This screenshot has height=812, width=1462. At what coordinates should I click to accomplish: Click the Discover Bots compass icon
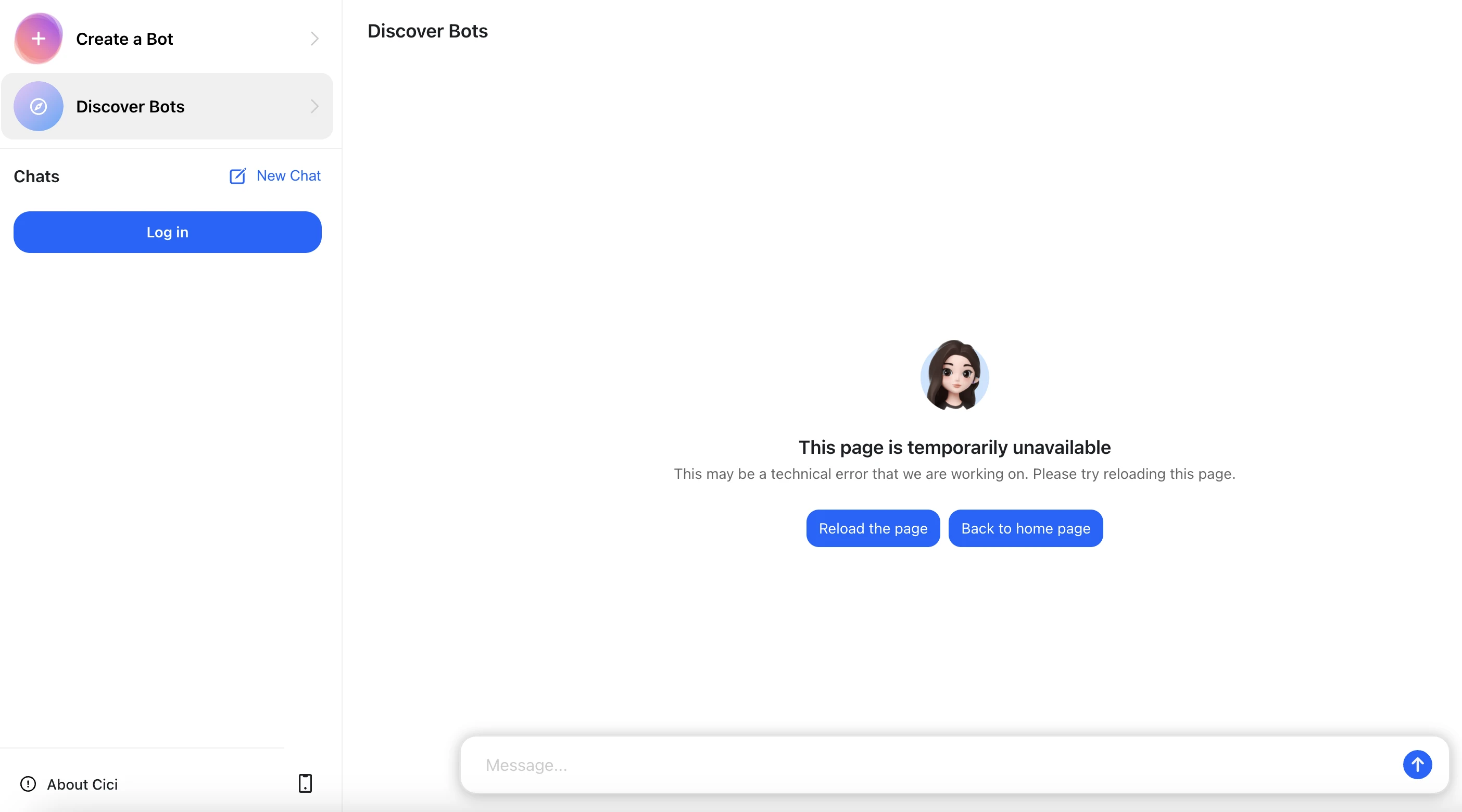38,106
